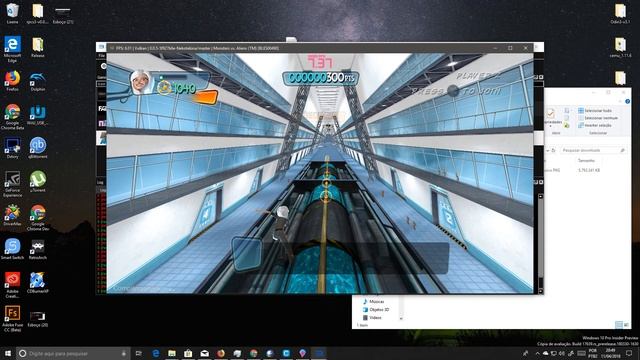The image size is (640, 360).
Task: Select the GeForce Experience desktop shortcut
Action: point(12,184)
